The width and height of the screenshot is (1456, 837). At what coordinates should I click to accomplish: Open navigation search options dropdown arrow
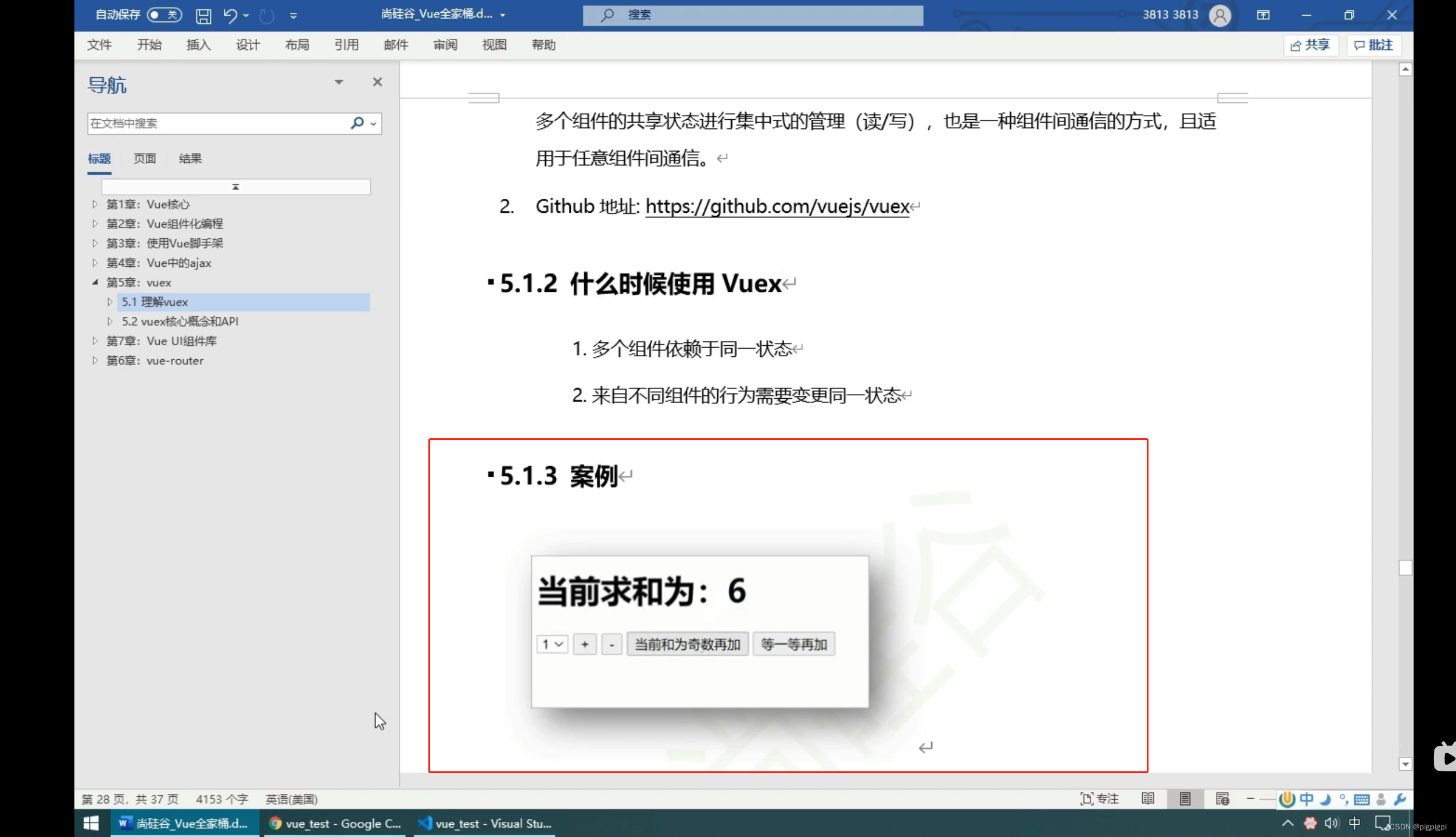(373, 123)
